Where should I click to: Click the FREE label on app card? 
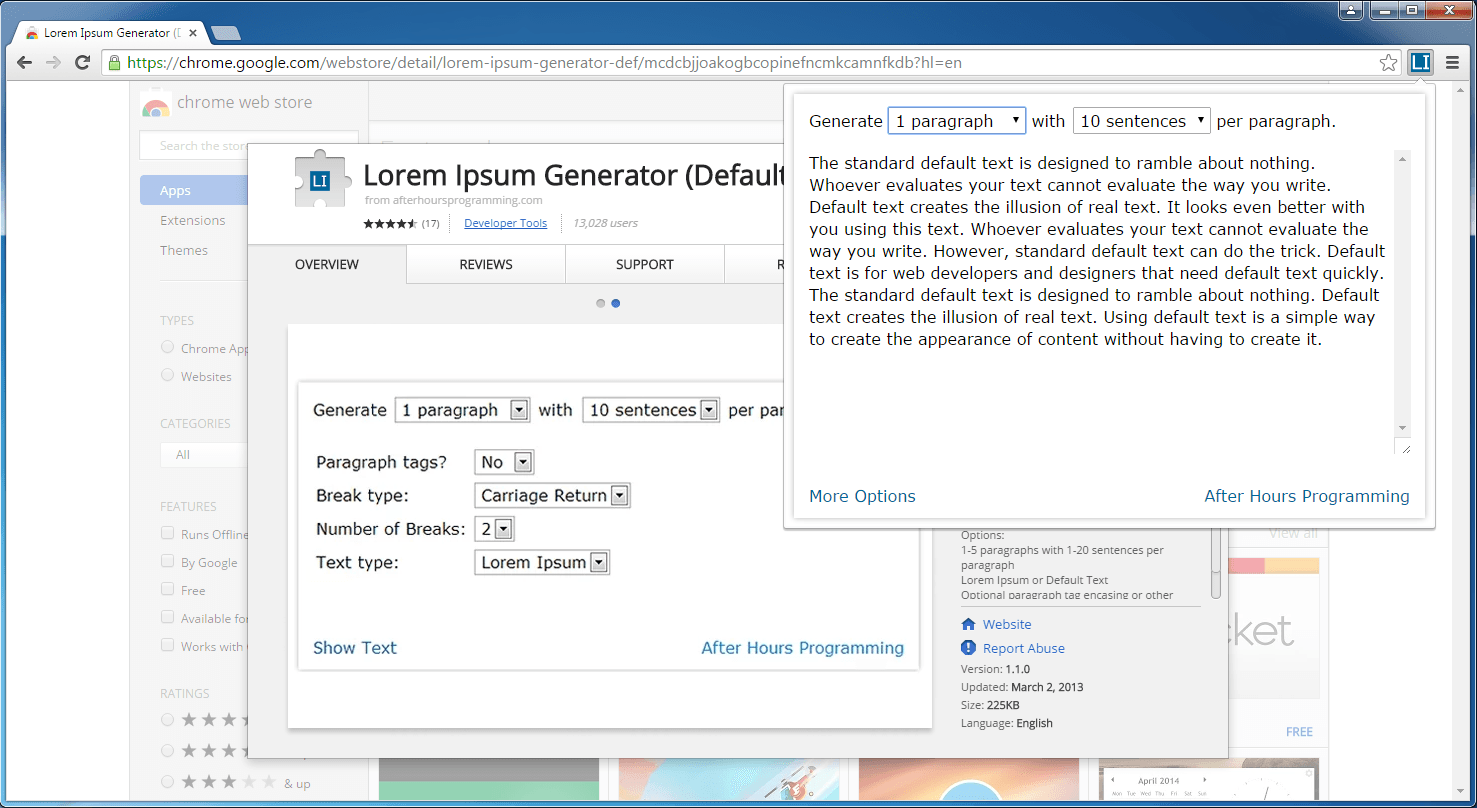coord(1299,732)
